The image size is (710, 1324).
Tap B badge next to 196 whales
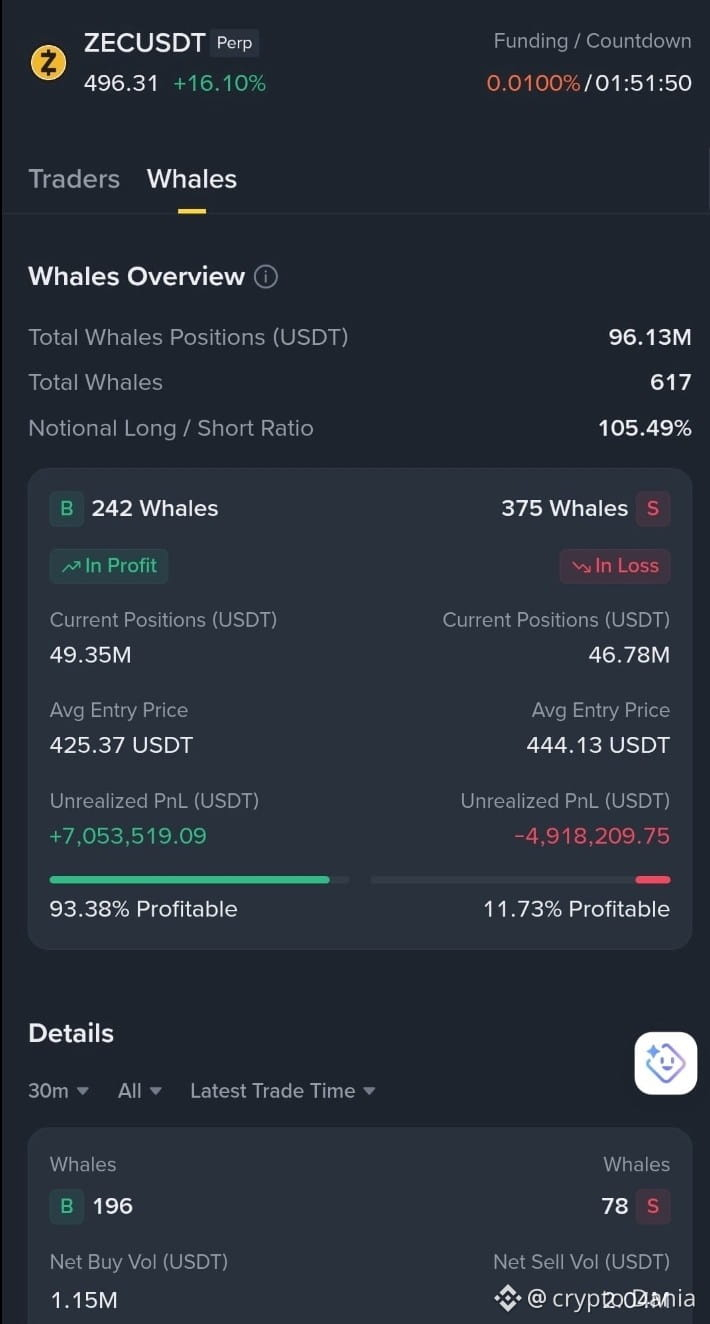click(67, 1206)
